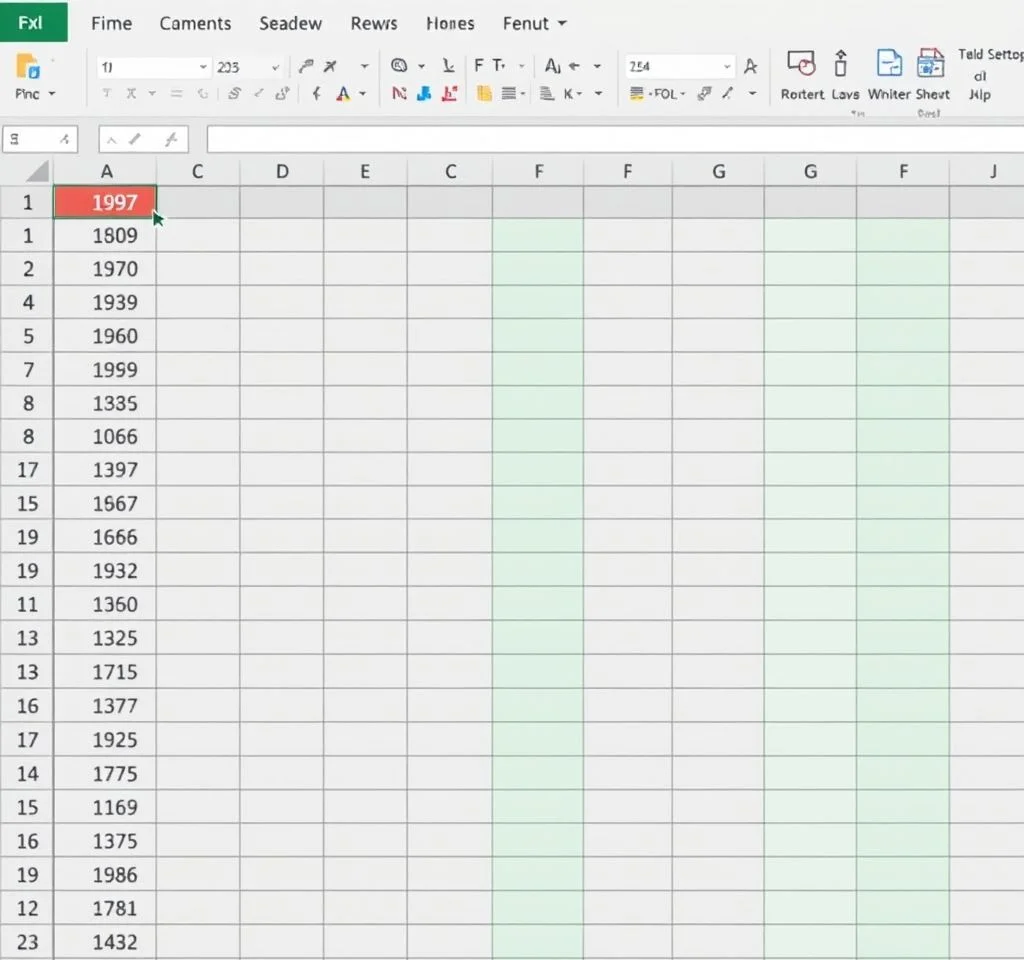Click the Shevt ribbon icon
Screen dimensions: 1024x960
(x=931, y=65)
